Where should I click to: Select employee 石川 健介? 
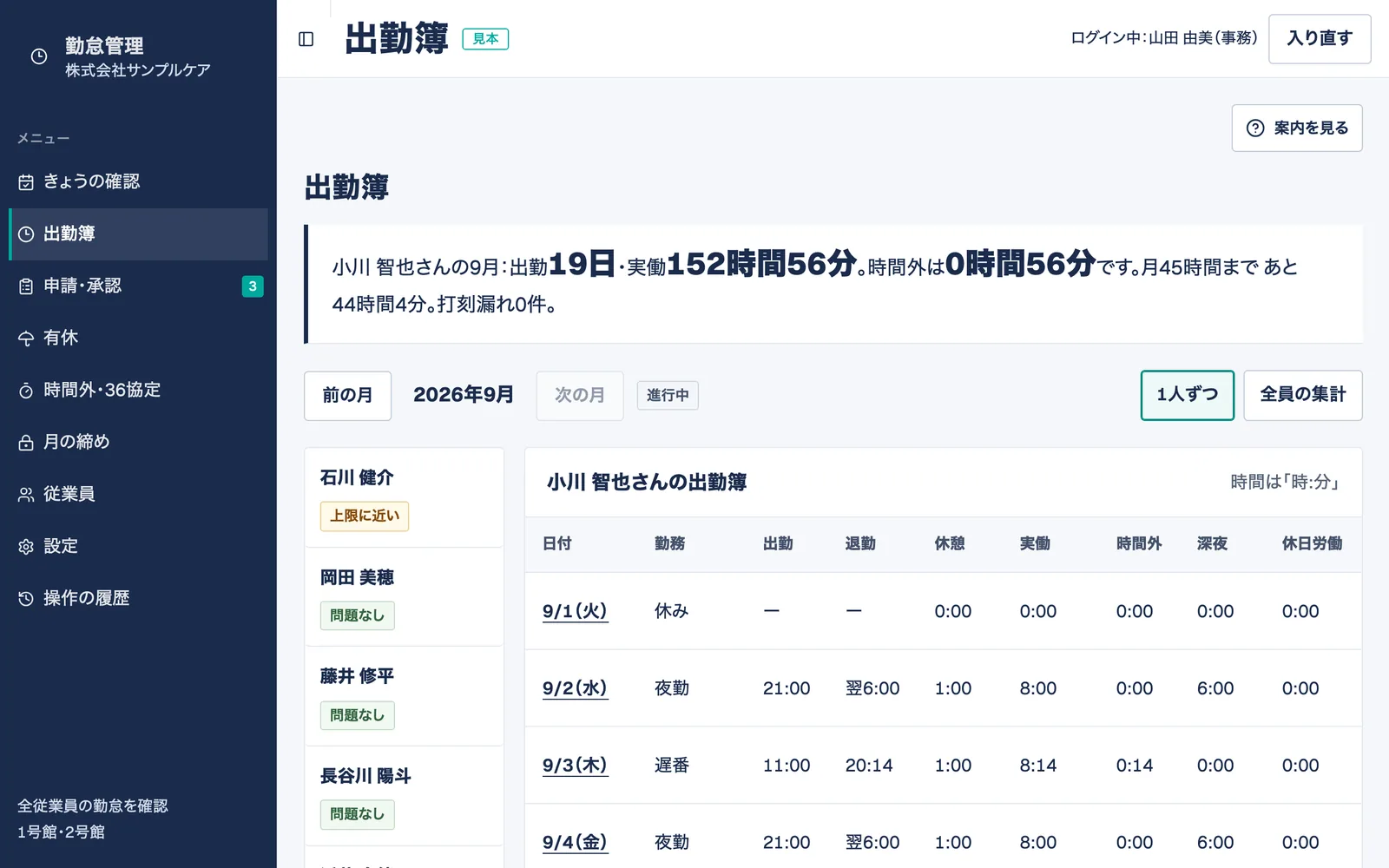404,497
